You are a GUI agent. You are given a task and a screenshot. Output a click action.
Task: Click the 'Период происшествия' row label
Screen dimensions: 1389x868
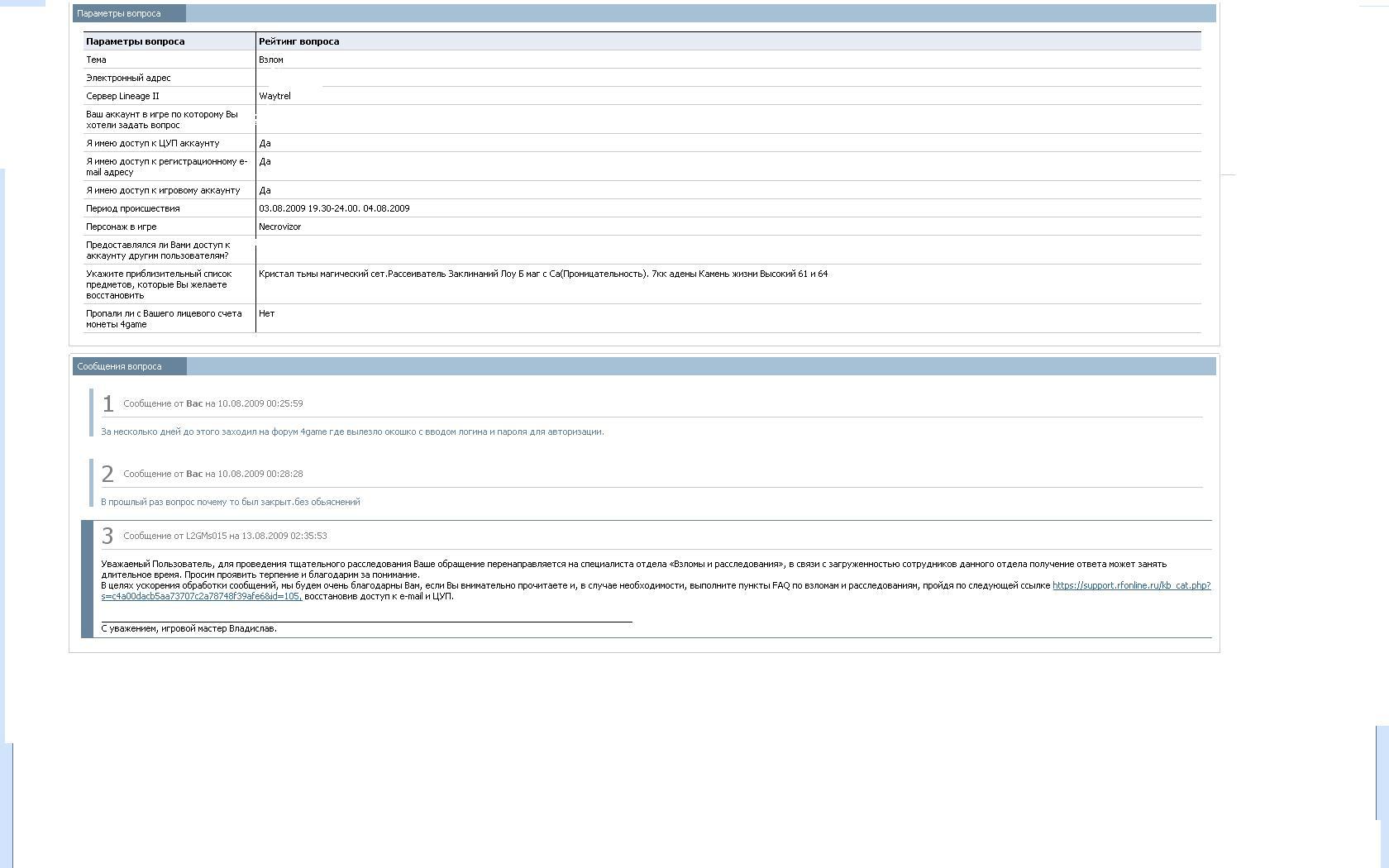click(x=132, y=208)
